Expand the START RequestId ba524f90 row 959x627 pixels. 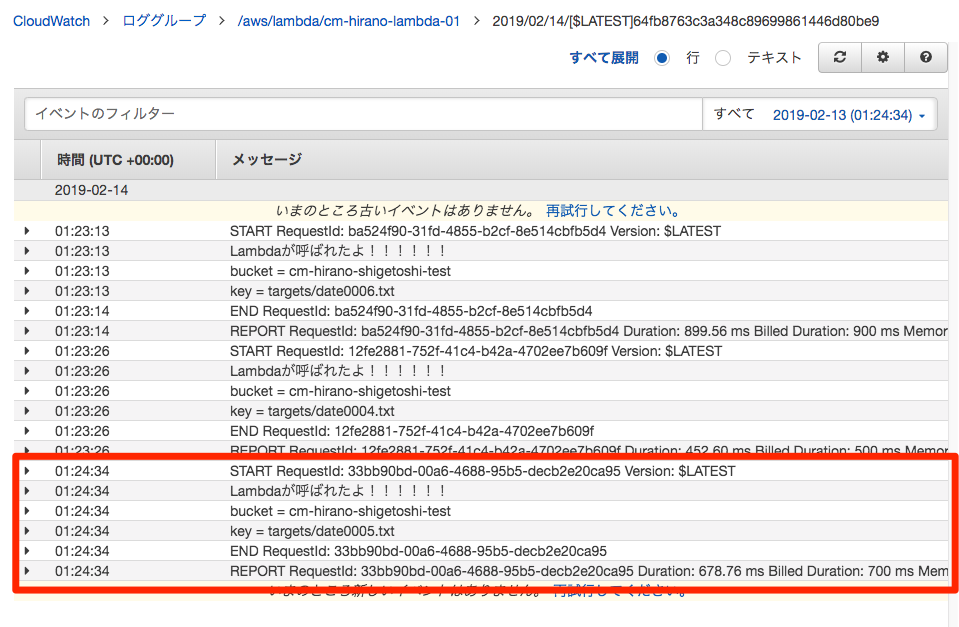(27, 231)
